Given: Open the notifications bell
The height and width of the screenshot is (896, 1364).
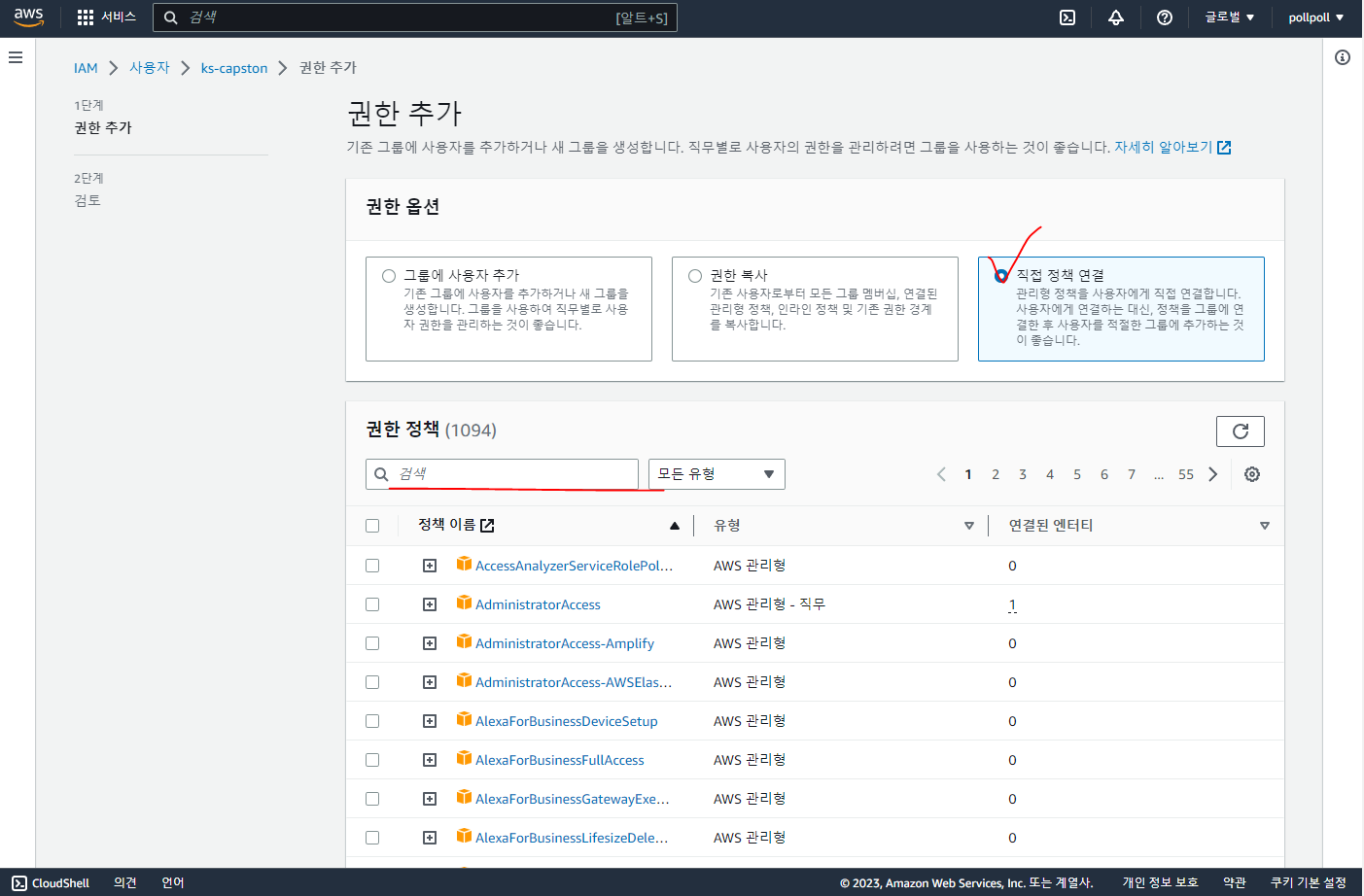Looking at the screenshot, I should (x=1116, y=17).
